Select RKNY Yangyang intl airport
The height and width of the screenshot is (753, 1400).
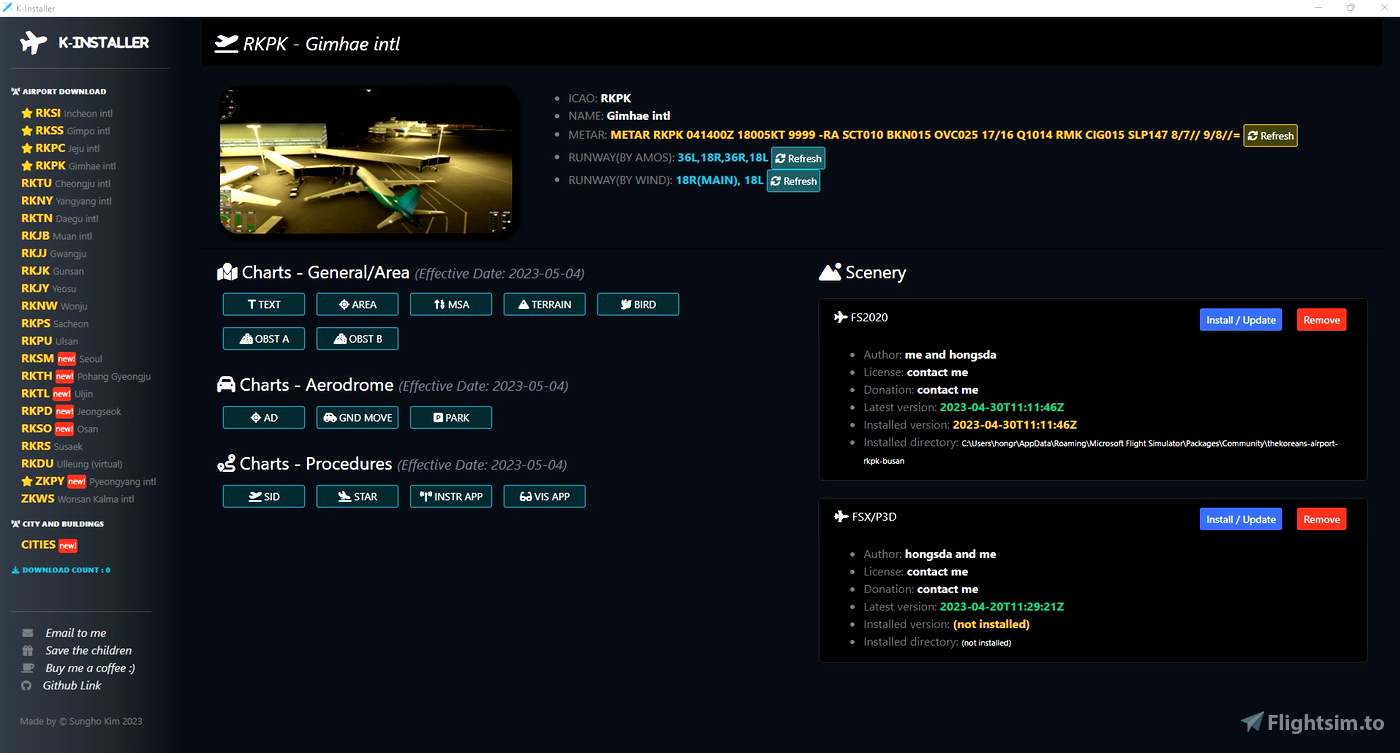point(66,201)
